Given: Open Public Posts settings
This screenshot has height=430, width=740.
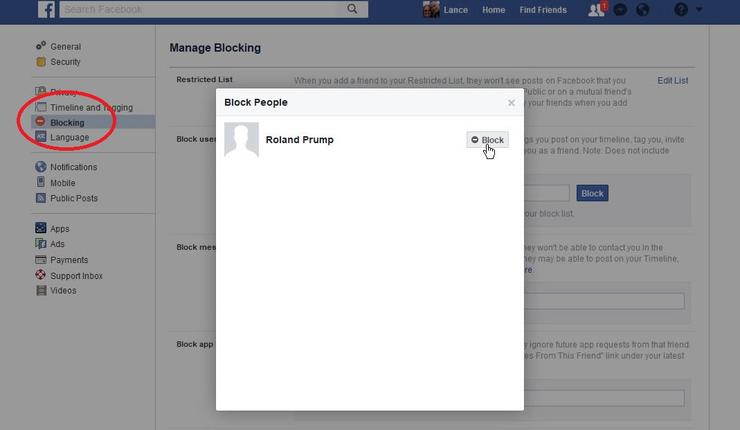Looking at the screenshot, I should pyautogui.click(x=74, y=198).
